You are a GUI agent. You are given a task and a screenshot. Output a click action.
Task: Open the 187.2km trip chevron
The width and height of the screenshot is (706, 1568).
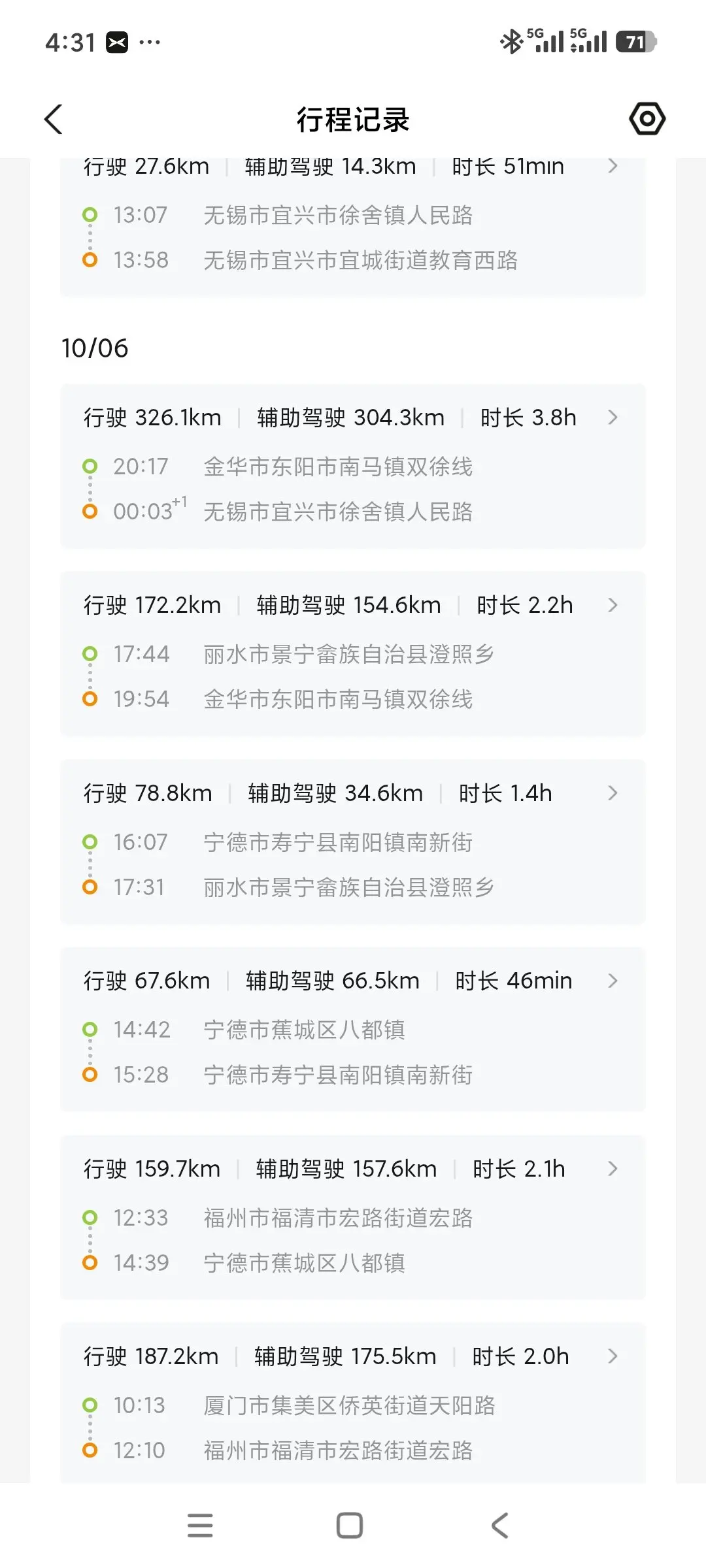click(613, 1356)
